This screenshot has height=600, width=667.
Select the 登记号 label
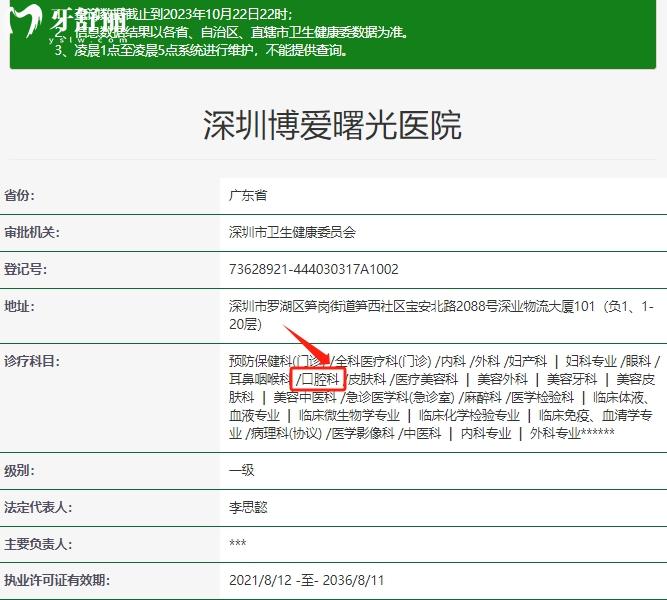[26, 269]
